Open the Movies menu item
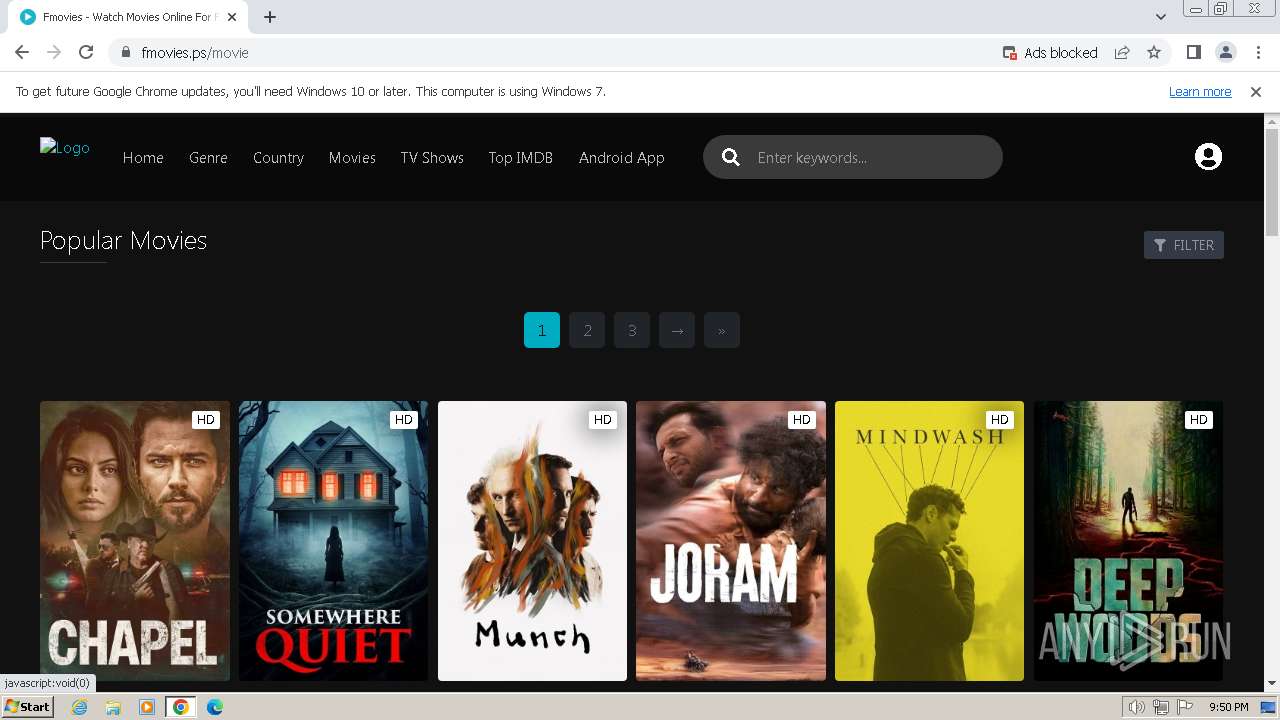1280x720 pixels. 352,158
